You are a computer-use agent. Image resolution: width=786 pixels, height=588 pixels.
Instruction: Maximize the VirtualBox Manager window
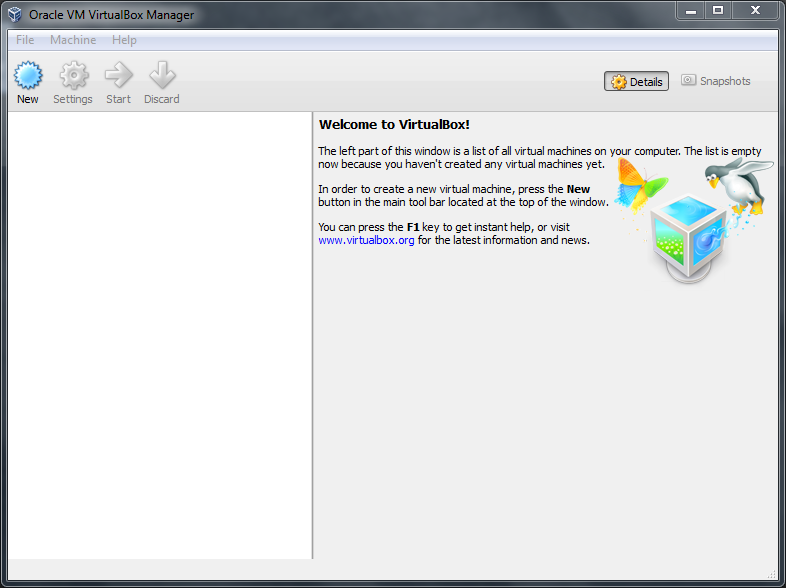click(x=718, y=11)
